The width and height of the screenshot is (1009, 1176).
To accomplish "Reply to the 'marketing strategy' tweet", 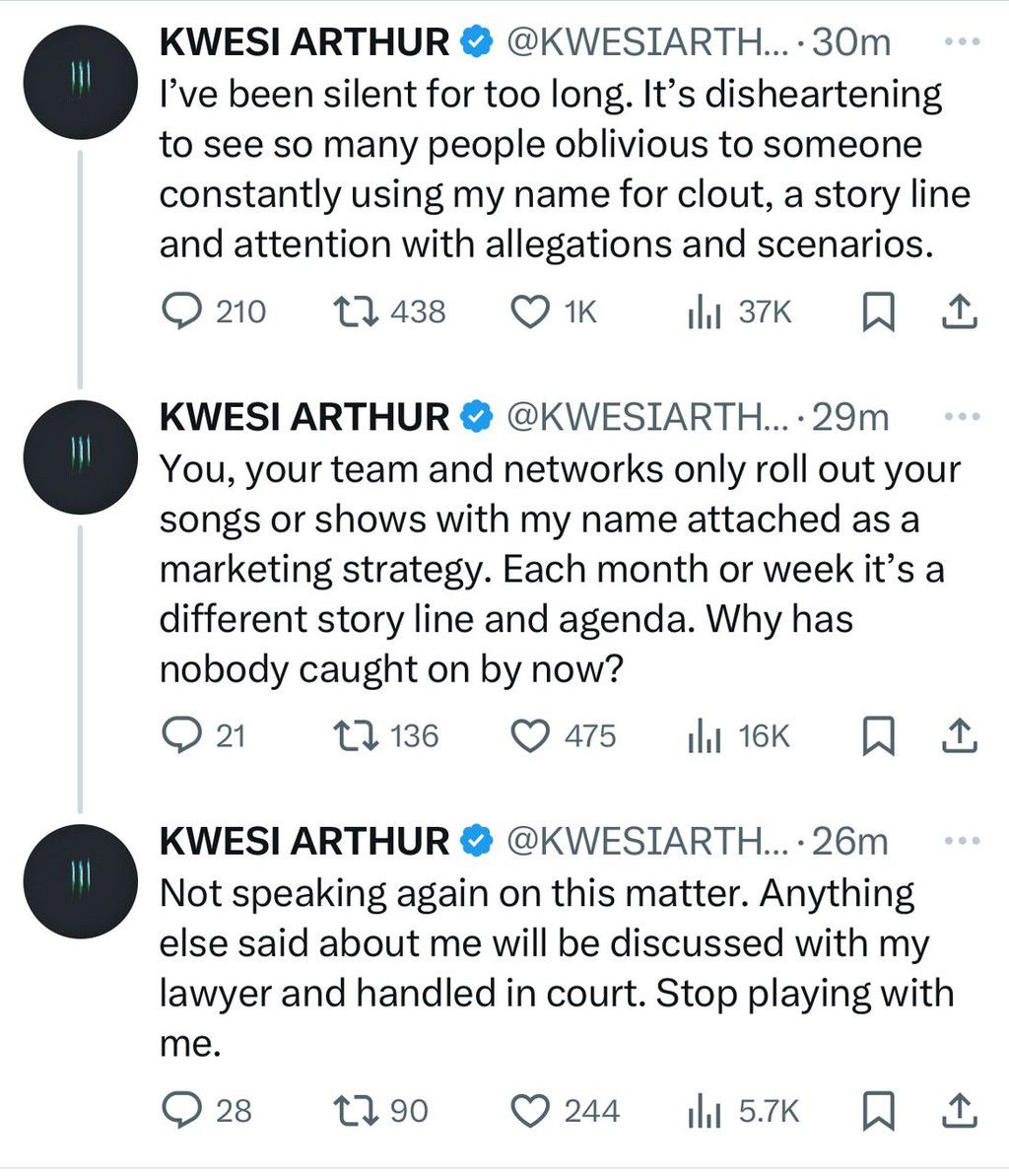I will coord(180,736).
